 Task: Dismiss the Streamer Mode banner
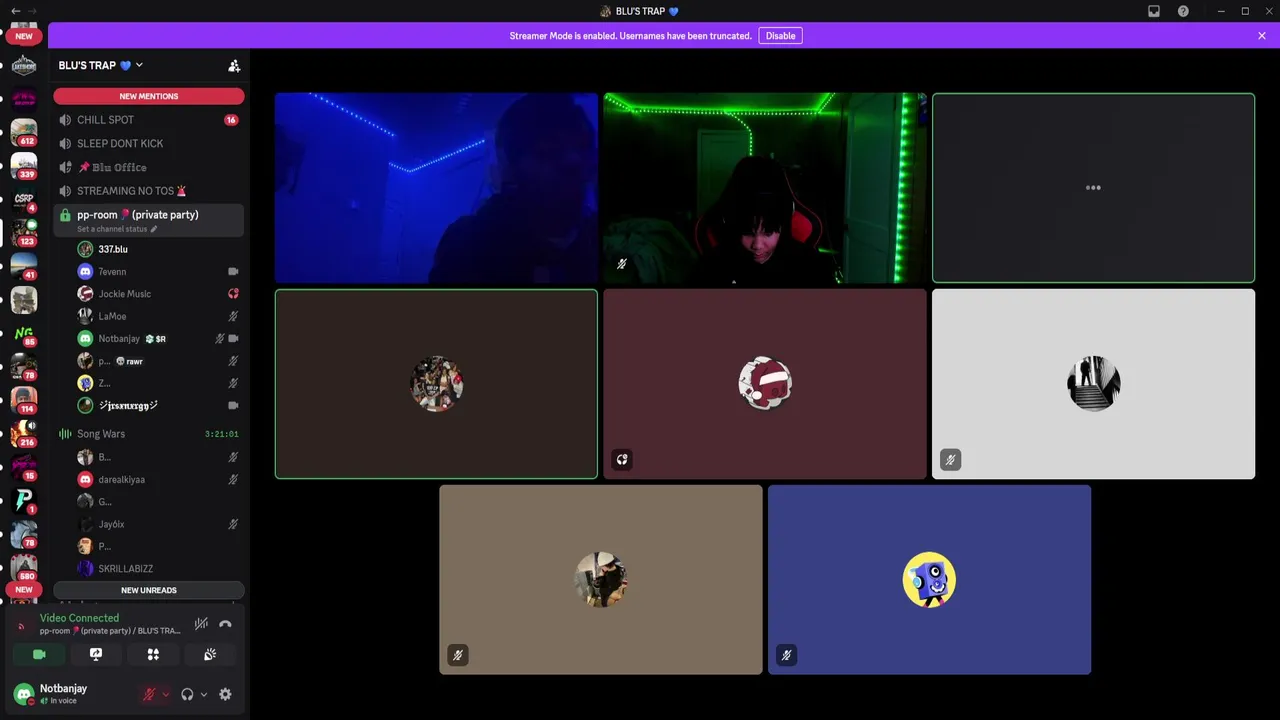pos(1262,36)
